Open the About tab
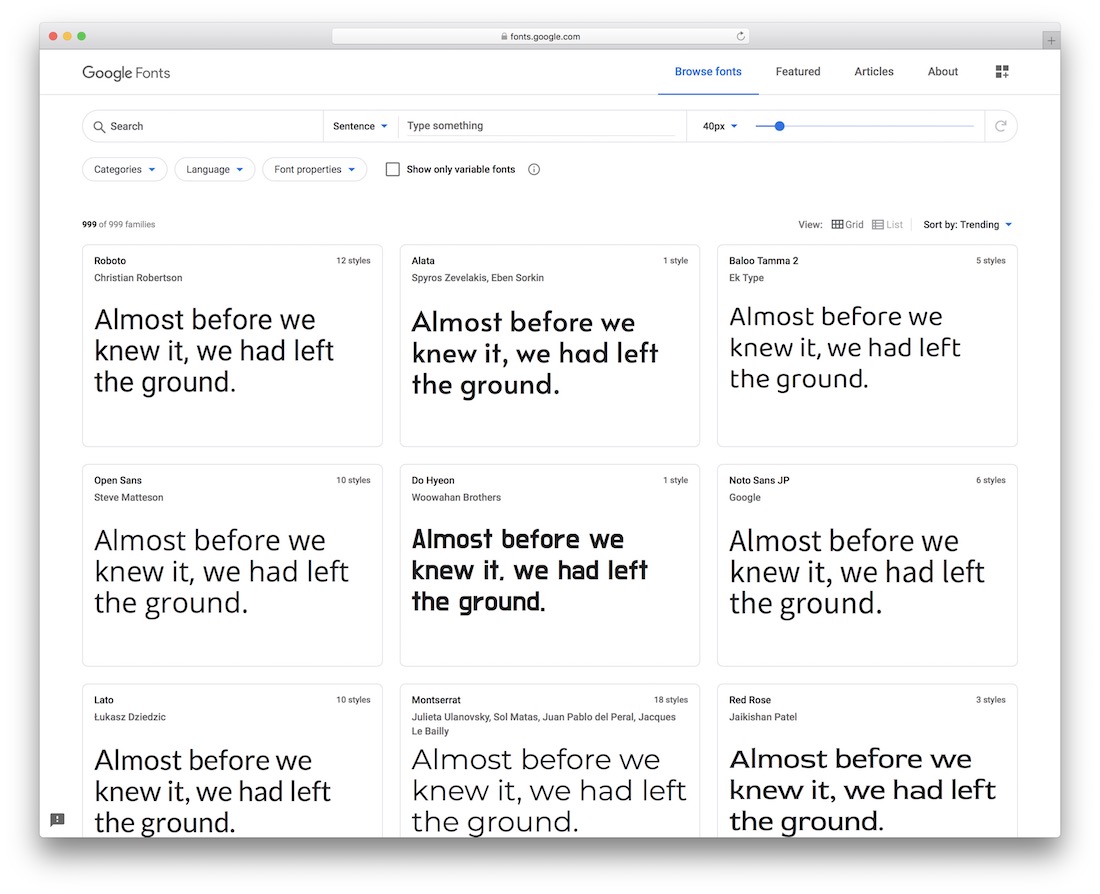1100x894 pixels. (943, 72)
